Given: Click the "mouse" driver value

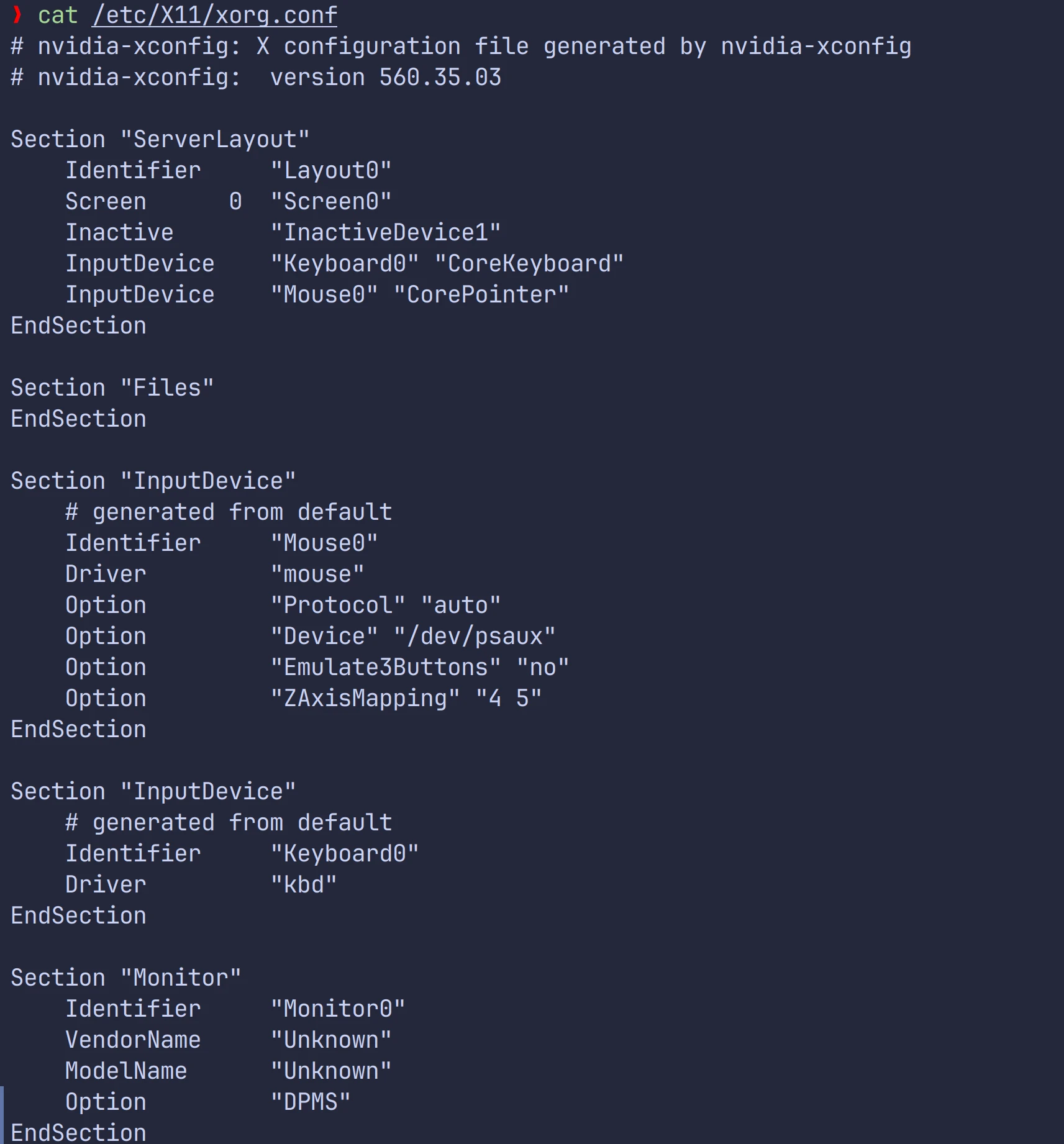Looking at the screenshot, I should tap(317, 574).
